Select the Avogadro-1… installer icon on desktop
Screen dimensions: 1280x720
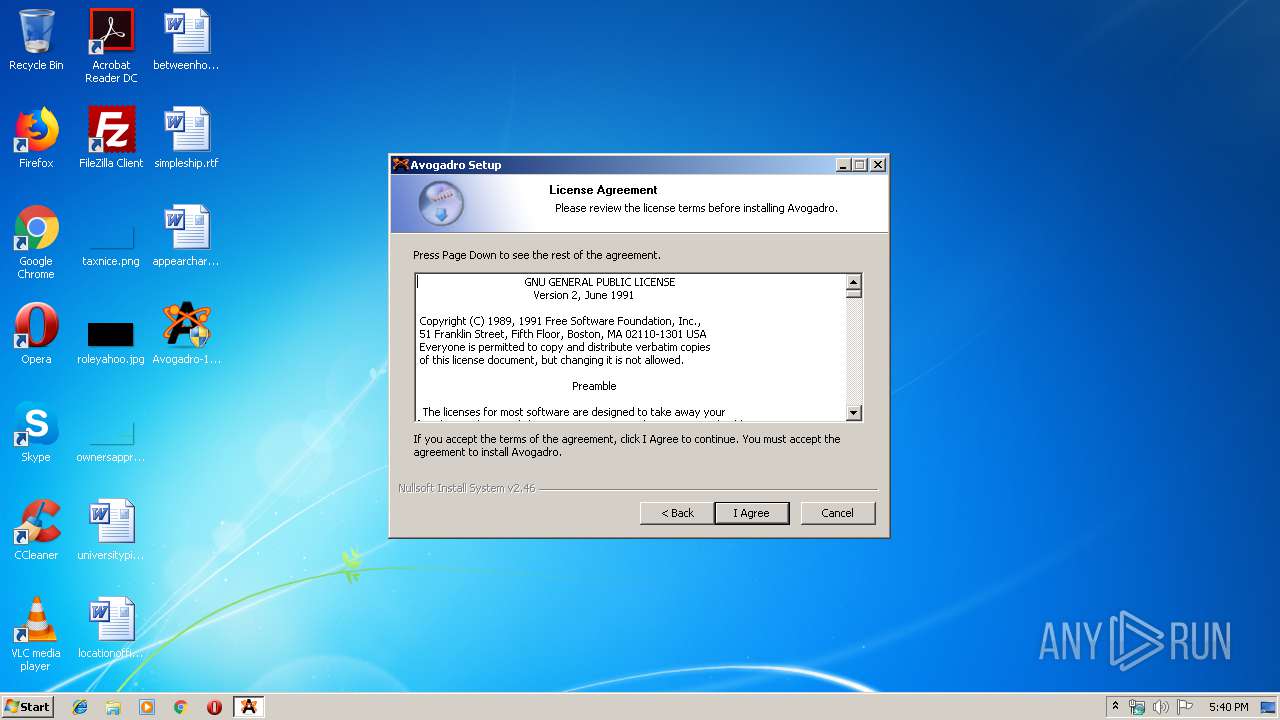pyautogui.click(x=186, y=334)
